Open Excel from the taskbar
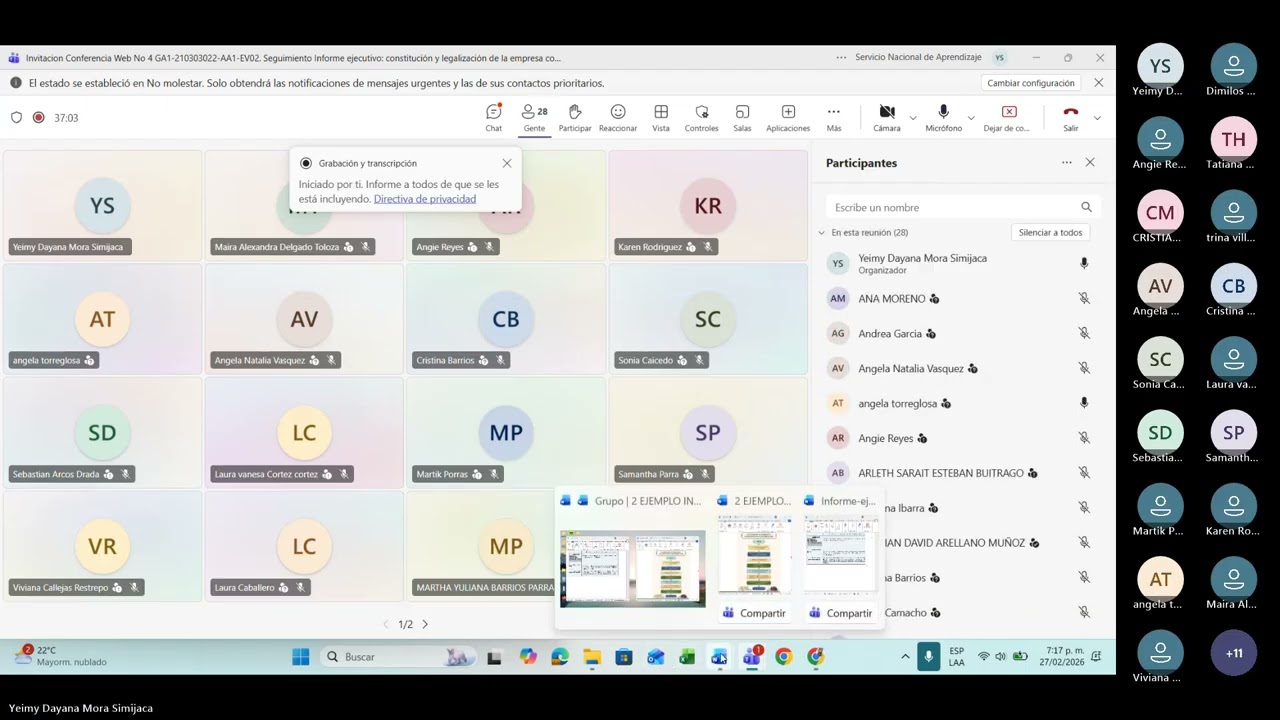Image resolution: width=1280 pixels, height=720 pixels. pyautogui.click(x=687, y=657)
